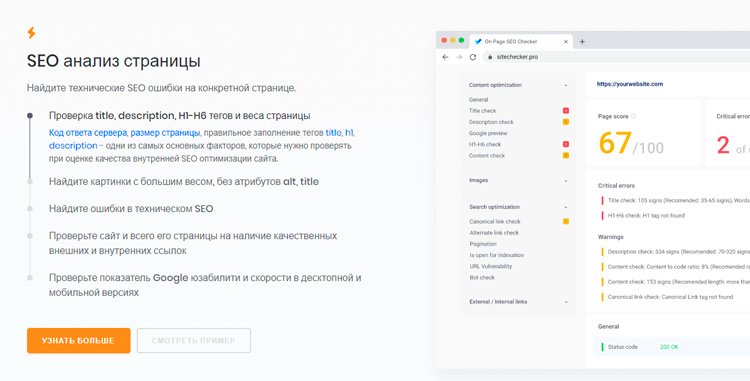This screenshot has height=381, width=750.
Task: Collapse the Content optimization section
Action: pos(566,85)
